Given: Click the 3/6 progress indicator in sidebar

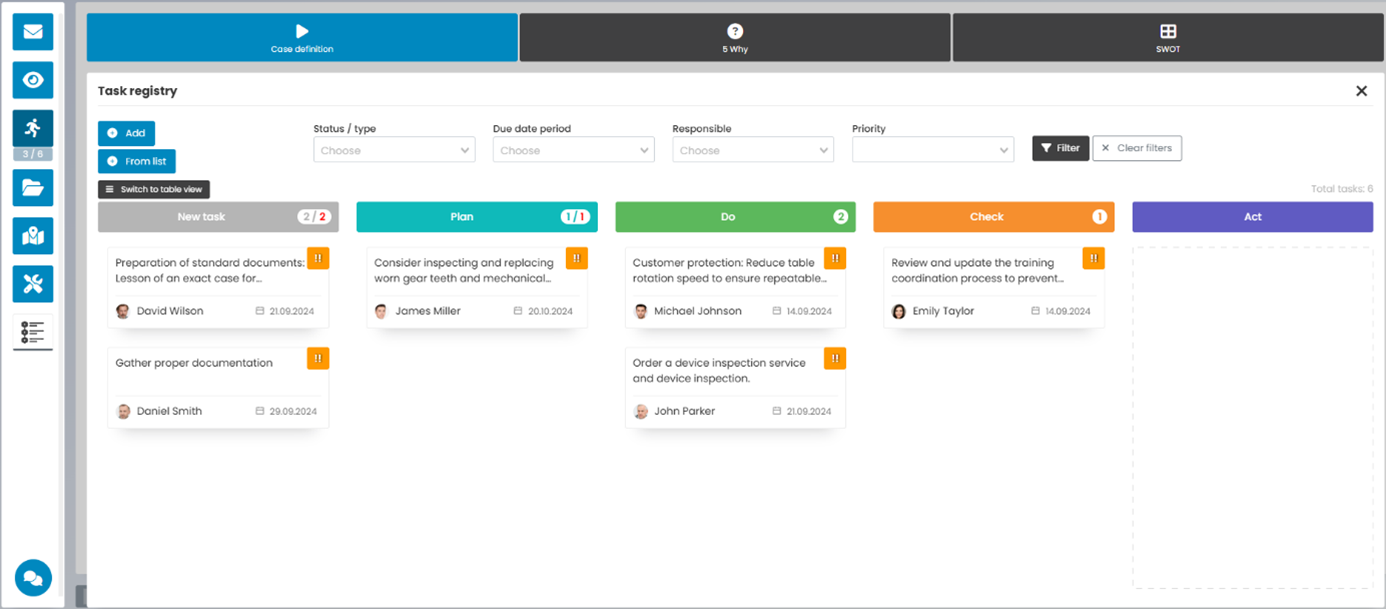Looking at the screenshot, I should (x=33, y=153).
